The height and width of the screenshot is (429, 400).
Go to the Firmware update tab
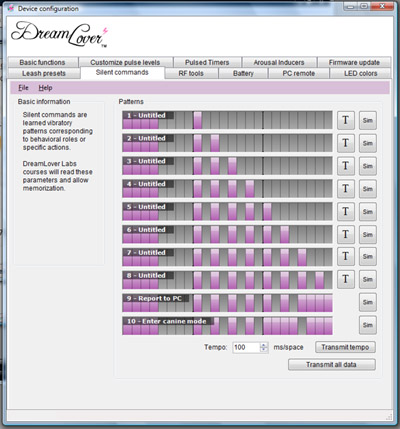coord(354,62)
